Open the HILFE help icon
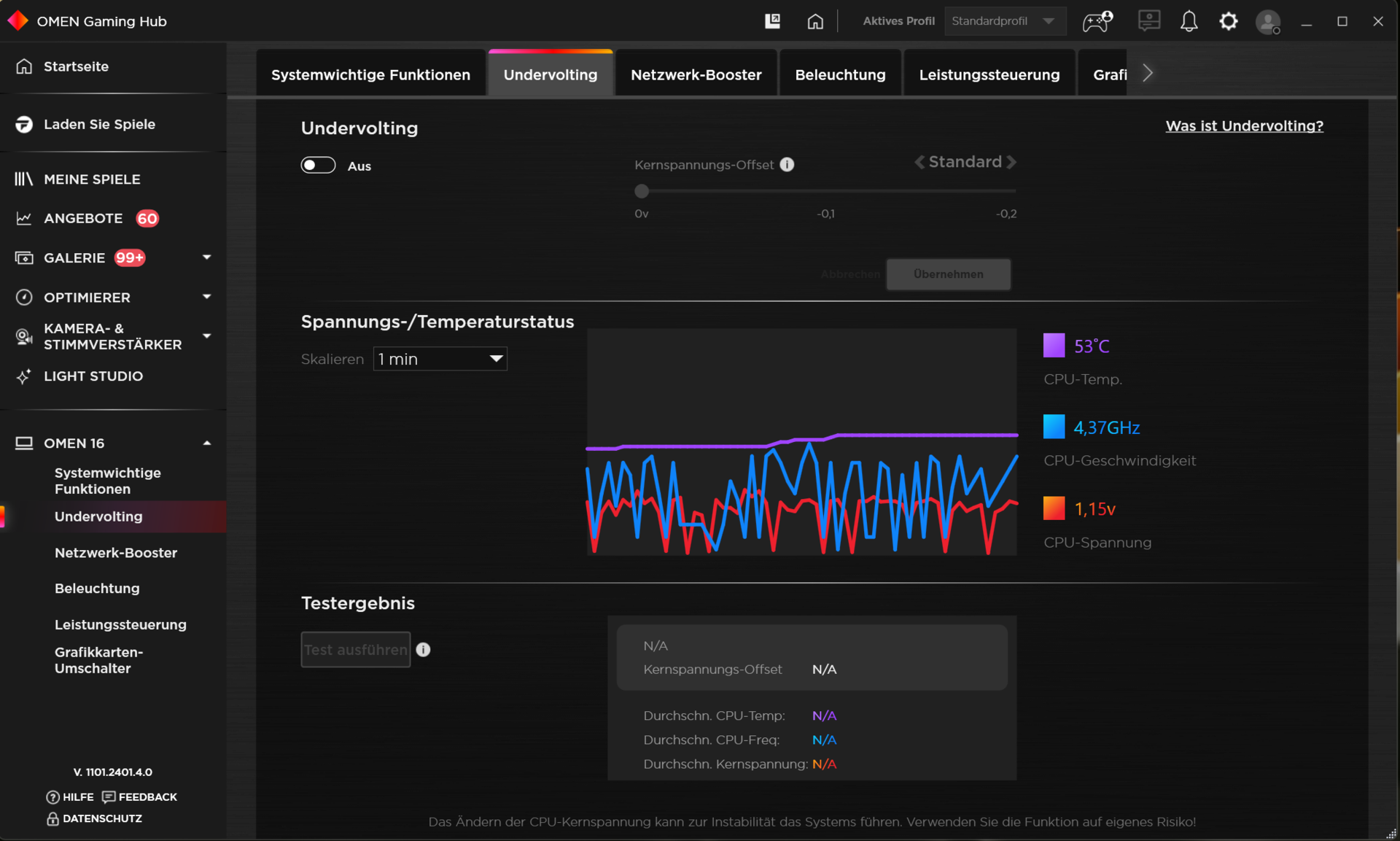The width and height of the screenshot is (1400, 841). click(52, 797)
